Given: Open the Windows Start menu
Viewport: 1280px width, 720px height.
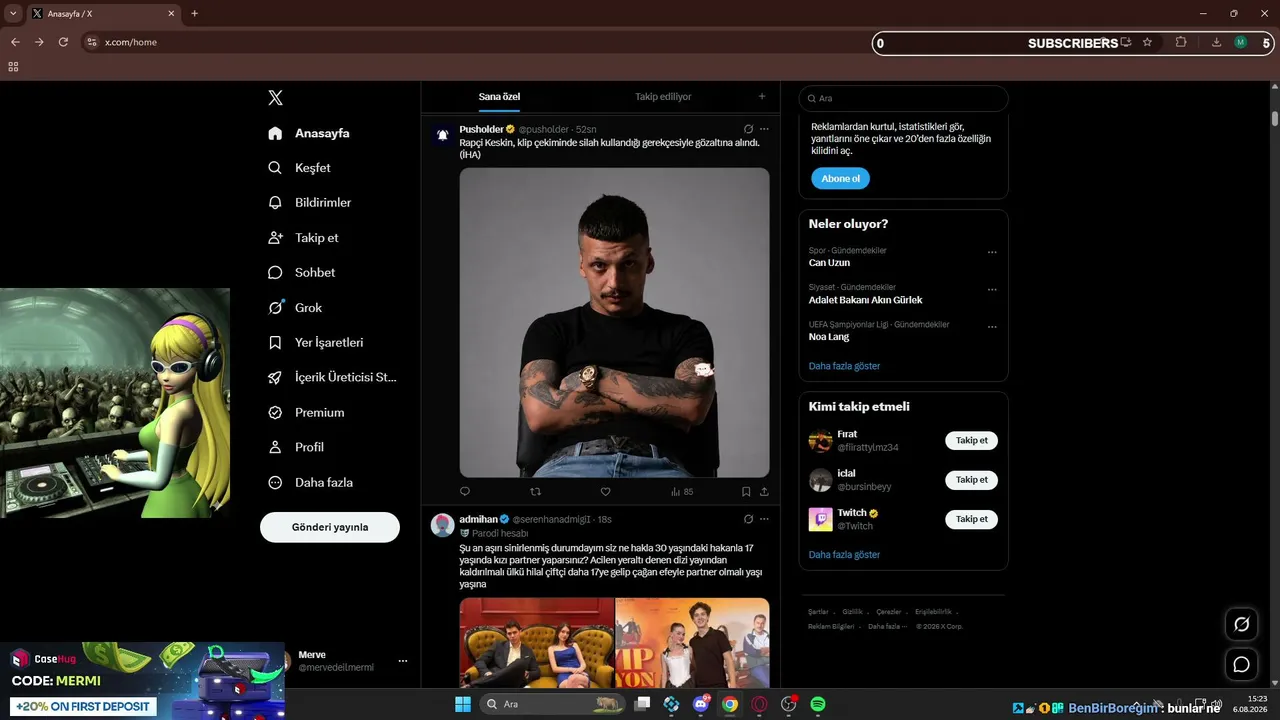Looking at the screenshot, I should click(463, 704).
